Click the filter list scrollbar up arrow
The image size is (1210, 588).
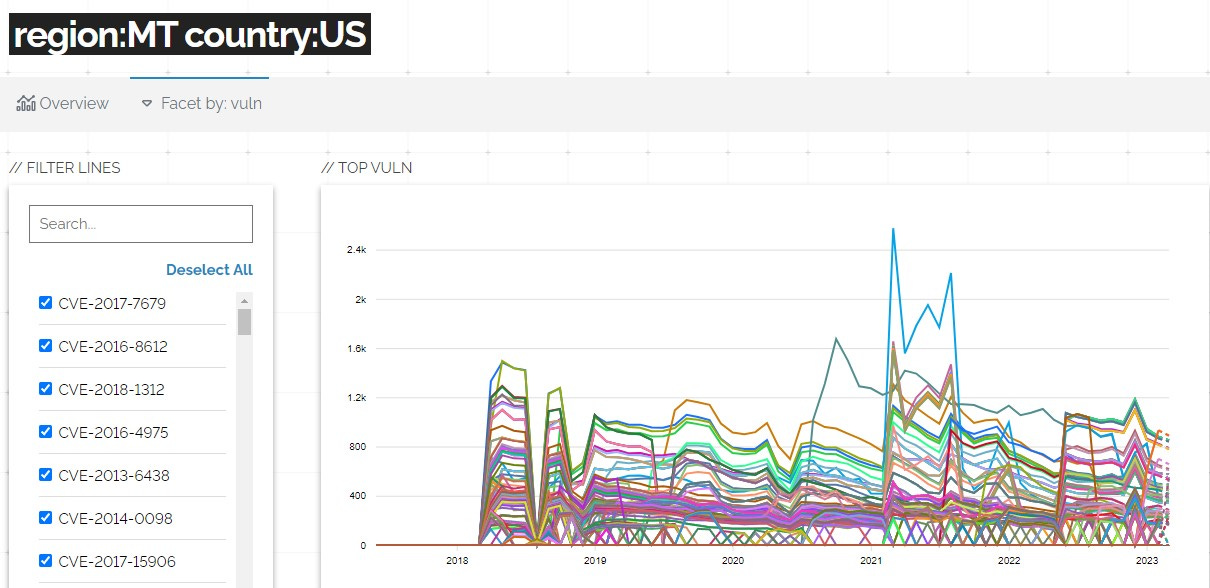244,300
